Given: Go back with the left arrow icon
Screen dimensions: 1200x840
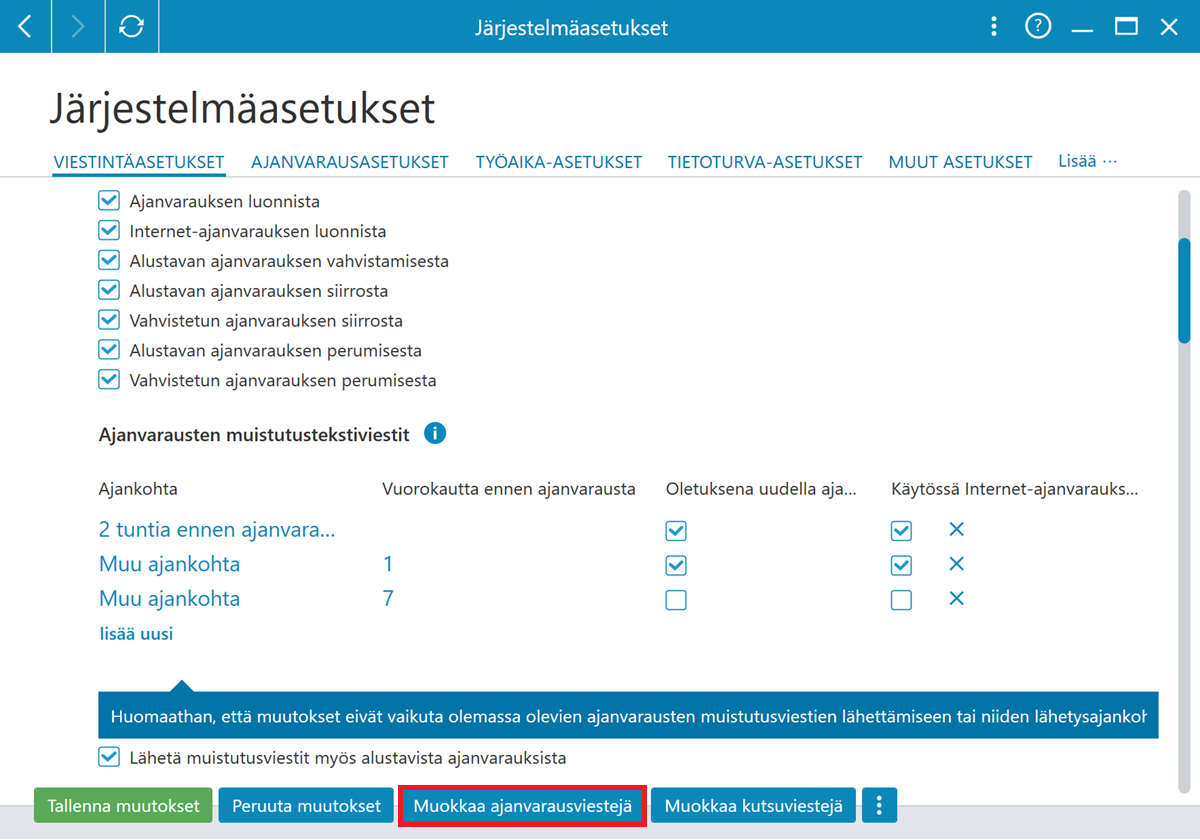Looking at the screenshot, I should 25,27.
